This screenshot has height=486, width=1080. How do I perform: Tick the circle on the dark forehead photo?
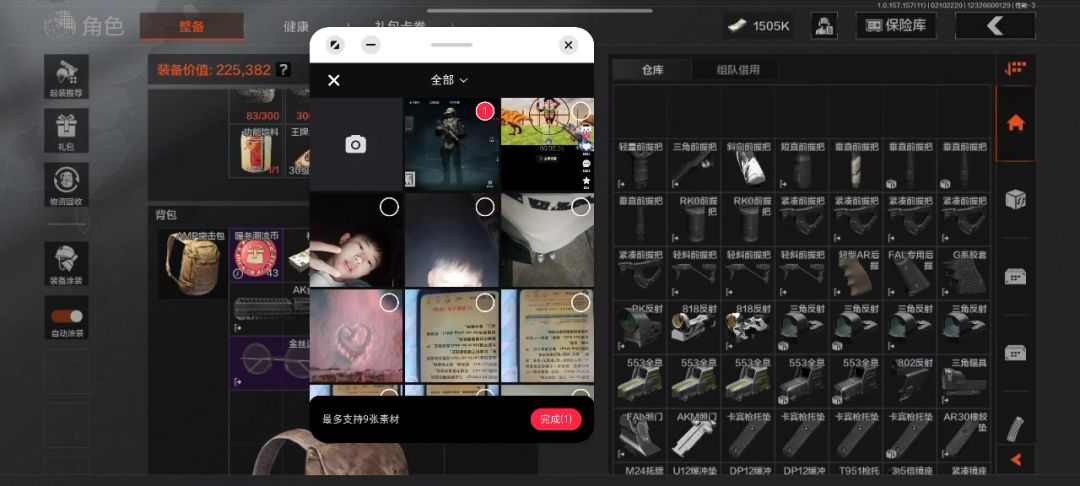point(485,207)
